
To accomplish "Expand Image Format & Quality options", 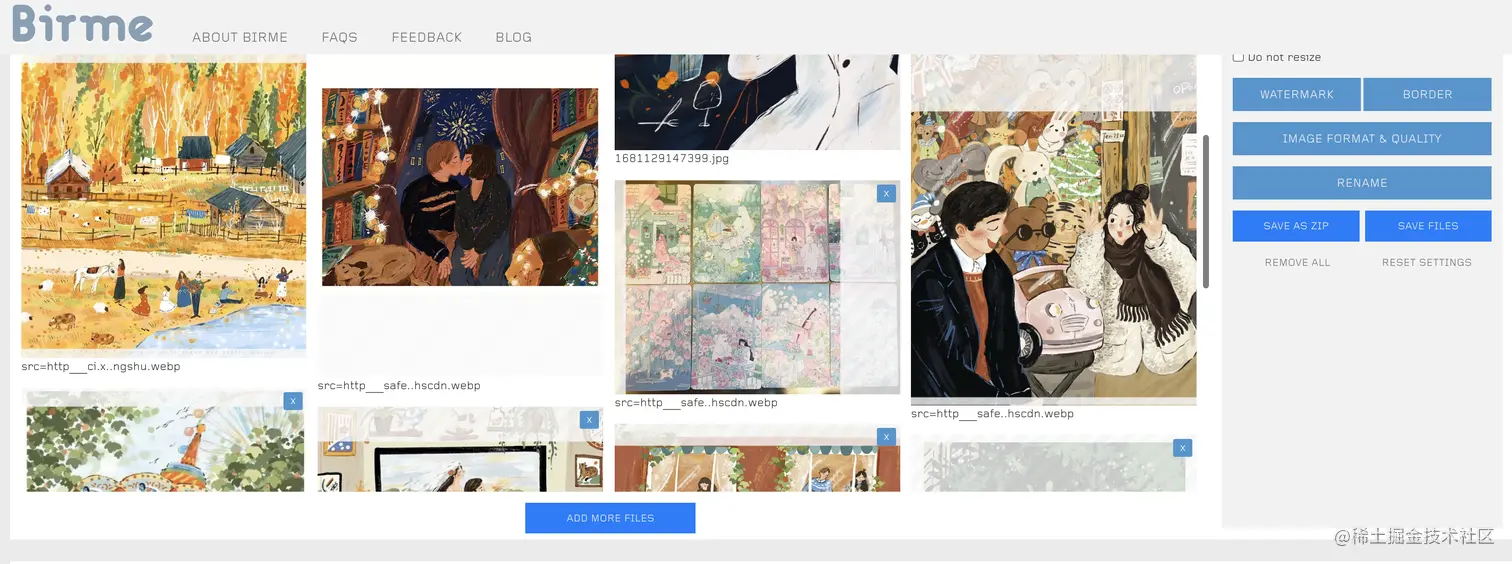I will [1362, 139].
